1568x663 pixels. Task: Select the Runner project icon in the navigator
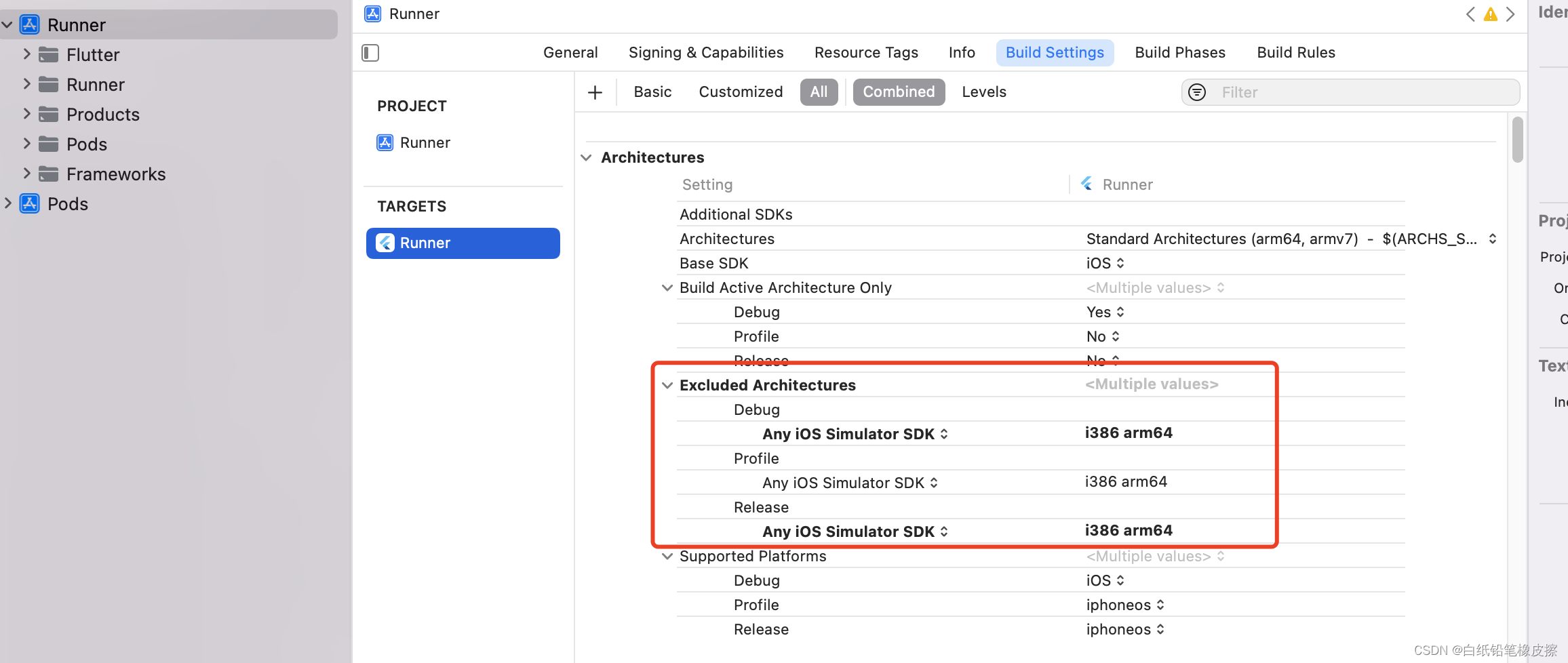pos(30,24)
